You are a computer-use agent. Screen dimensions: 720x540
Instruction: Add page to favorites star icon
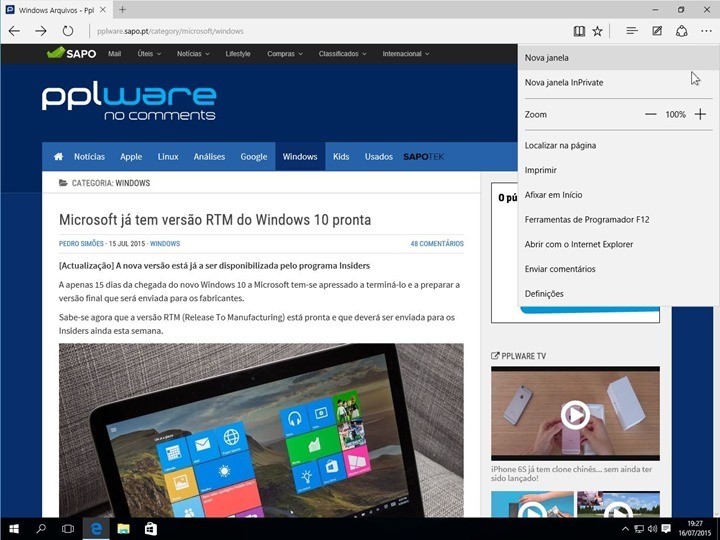click(597, 31)
